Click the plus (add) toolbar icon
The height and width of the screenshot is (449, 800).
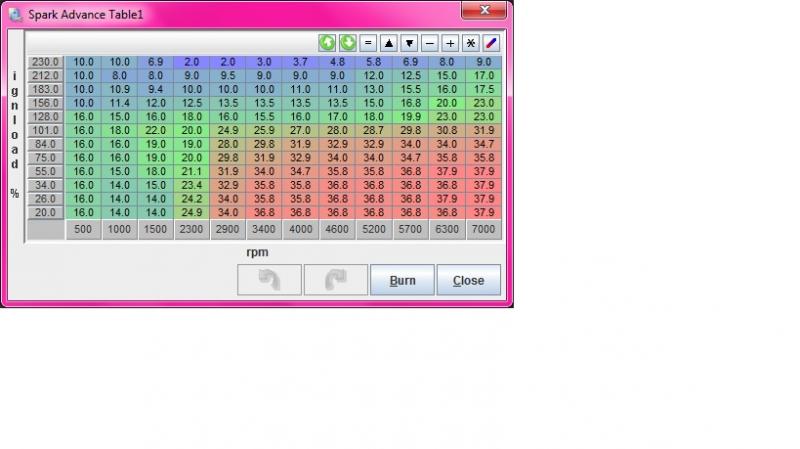click(x=450, y=43)
